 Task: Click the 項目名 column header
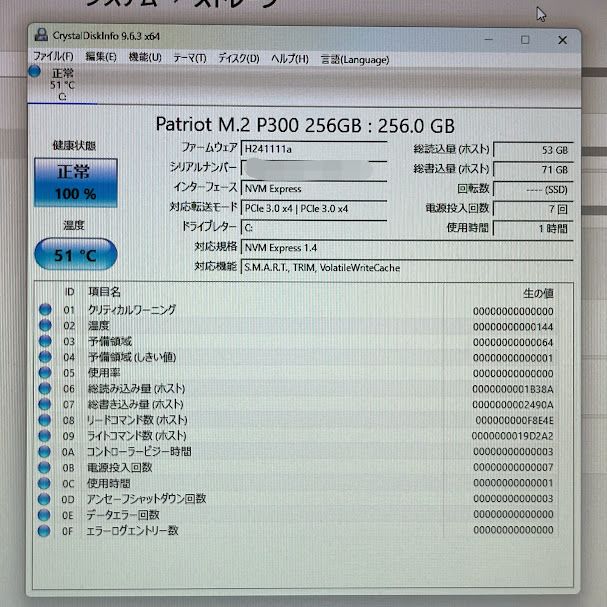[105, 291]
